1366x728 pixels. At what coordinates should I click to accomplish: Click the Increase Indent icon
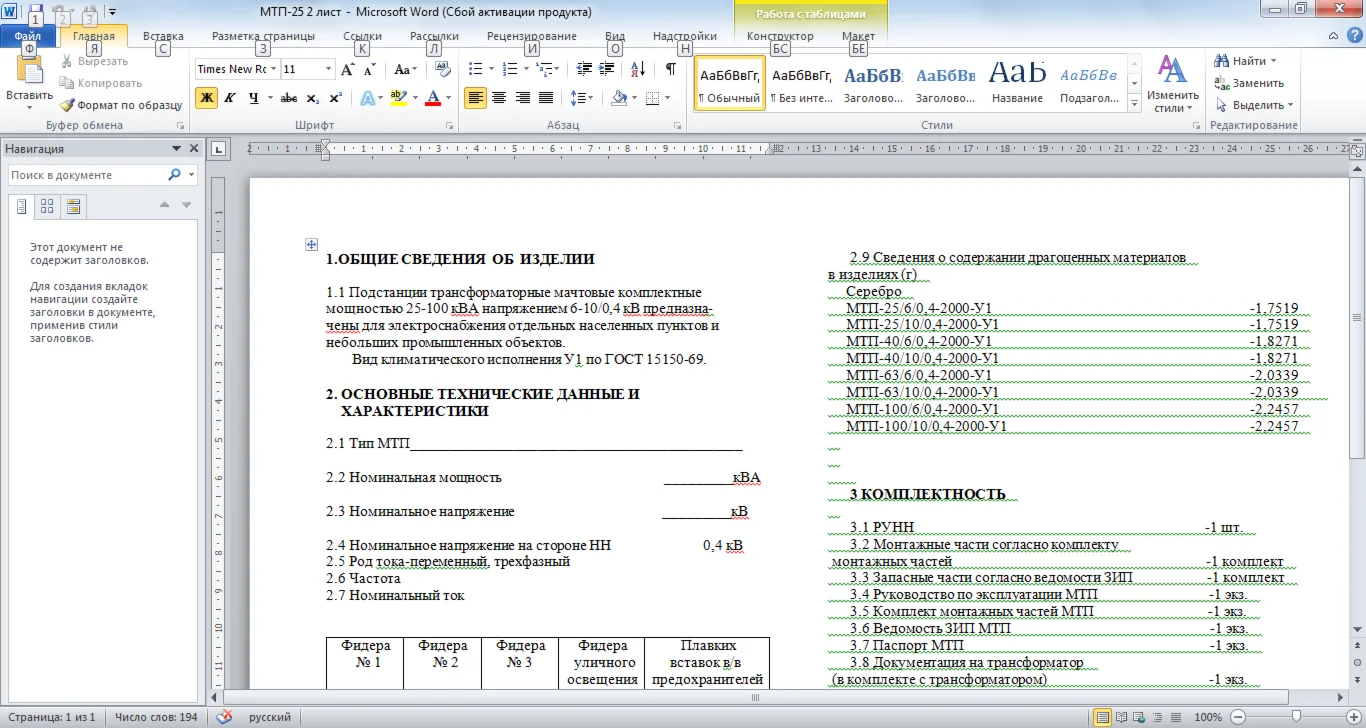(x=608, y=69)
